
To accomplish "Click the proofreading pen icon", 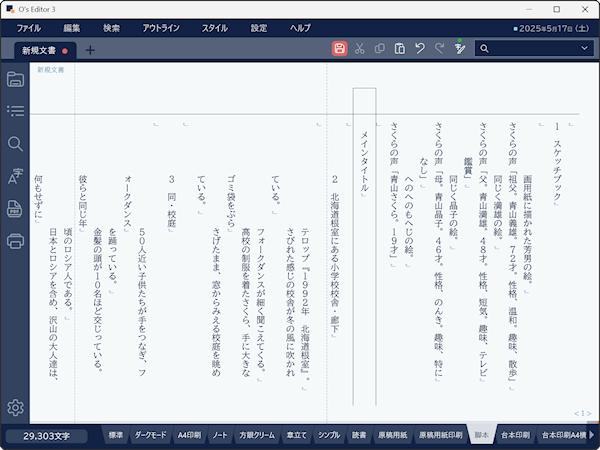I will click(460, 48).
